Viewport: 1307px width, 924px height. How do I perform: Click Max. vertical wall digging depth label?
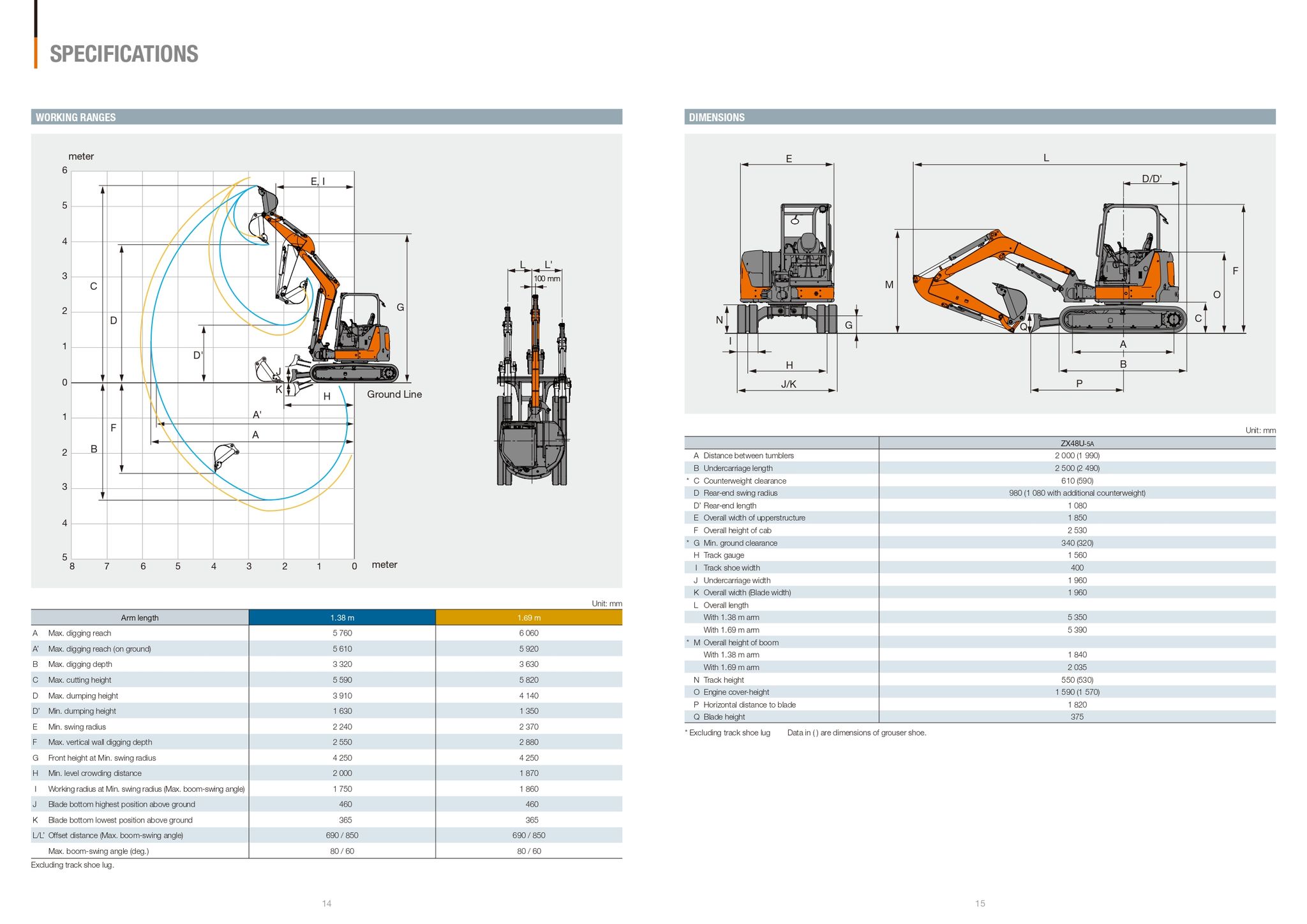100,742
